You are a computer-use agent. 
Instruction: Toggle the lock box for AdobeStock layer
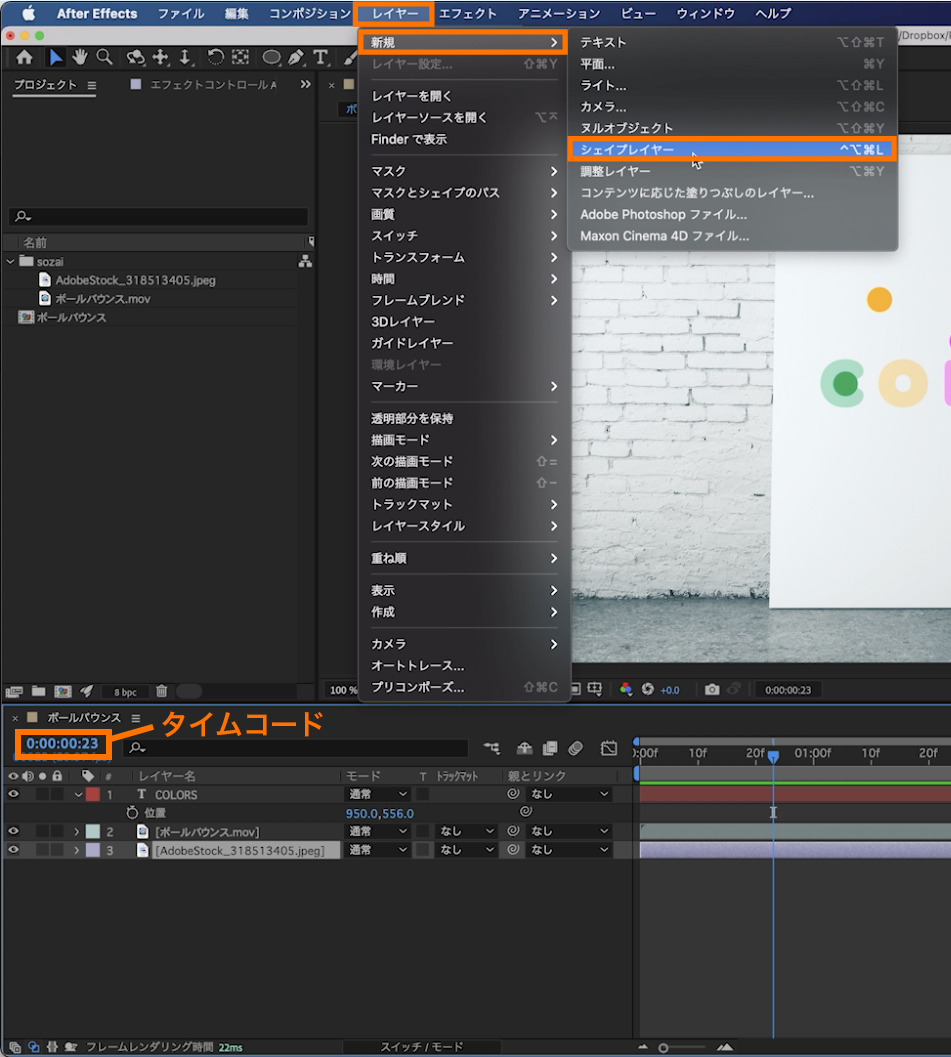(x=57, y=850)
